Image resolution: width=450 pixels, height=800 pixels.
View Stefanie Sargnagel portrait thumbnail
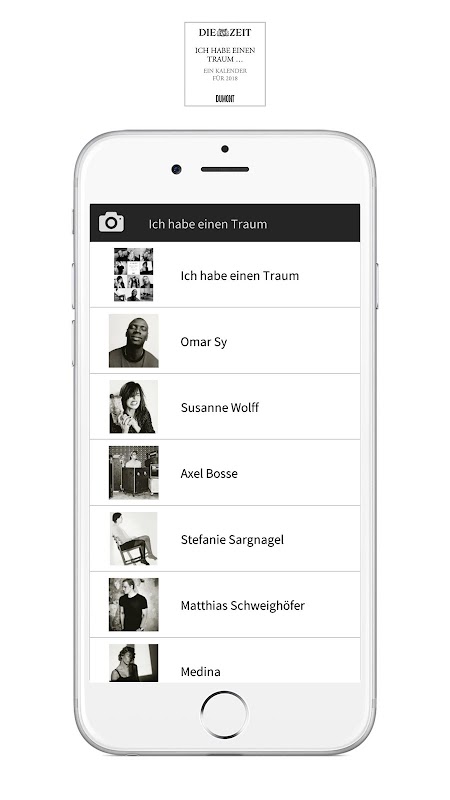[x=134, y=539]
